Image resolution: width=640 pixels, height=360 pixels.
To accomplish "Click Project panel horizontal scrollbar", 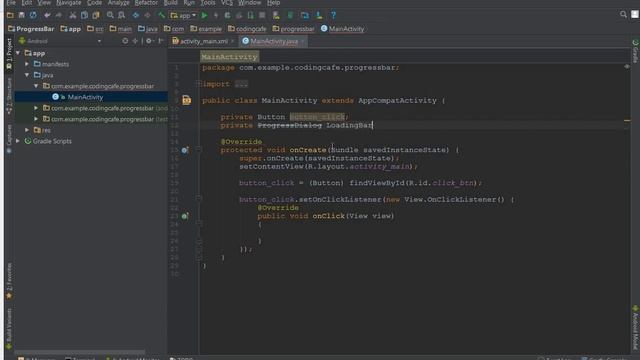I will click(80, 351).
